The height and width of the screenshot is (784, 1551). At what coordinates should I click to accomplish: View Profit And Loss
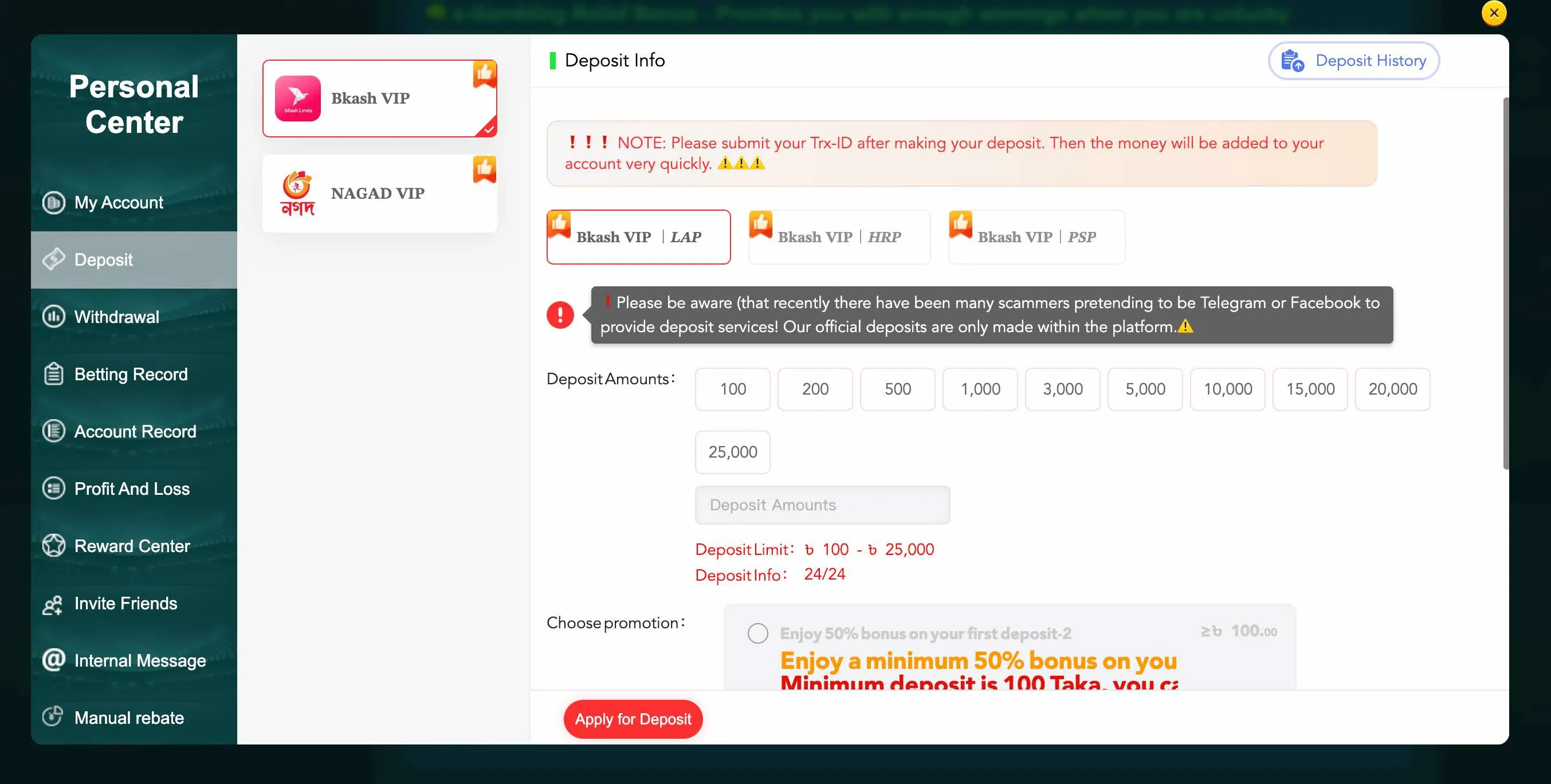pyautogui.click(x=133, y=488)
